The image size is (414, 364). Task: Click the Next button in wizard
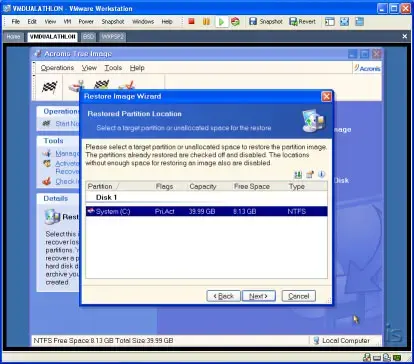point(259,296)
